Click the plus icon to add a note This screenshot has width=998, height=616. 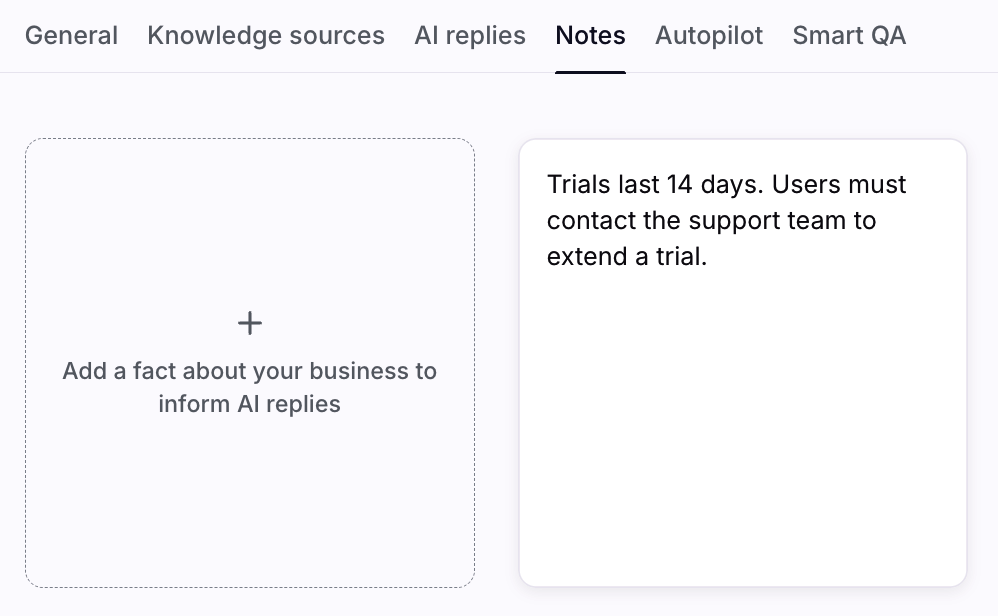pyautogui.click(x=249, y=323)
